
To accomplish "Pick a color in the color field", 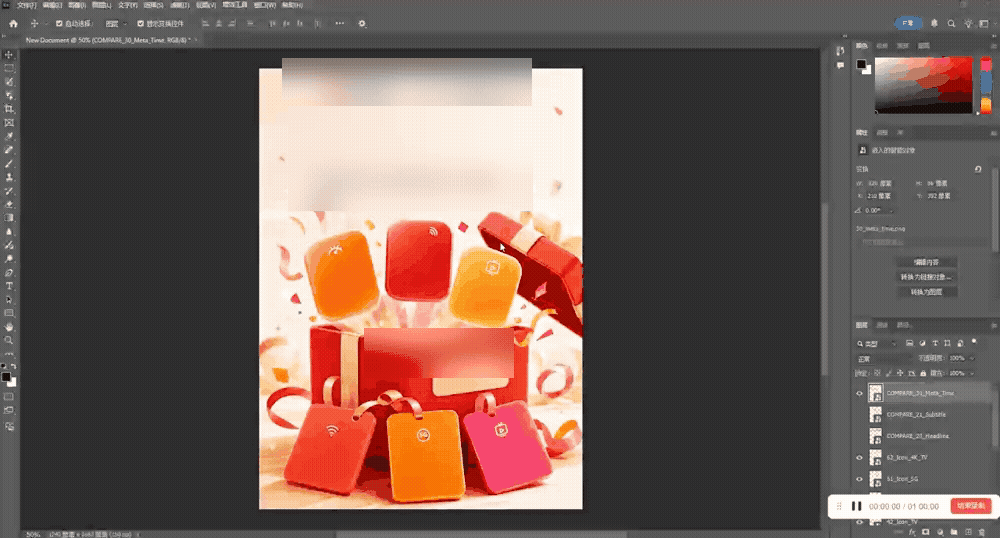I will click(923, 85).
